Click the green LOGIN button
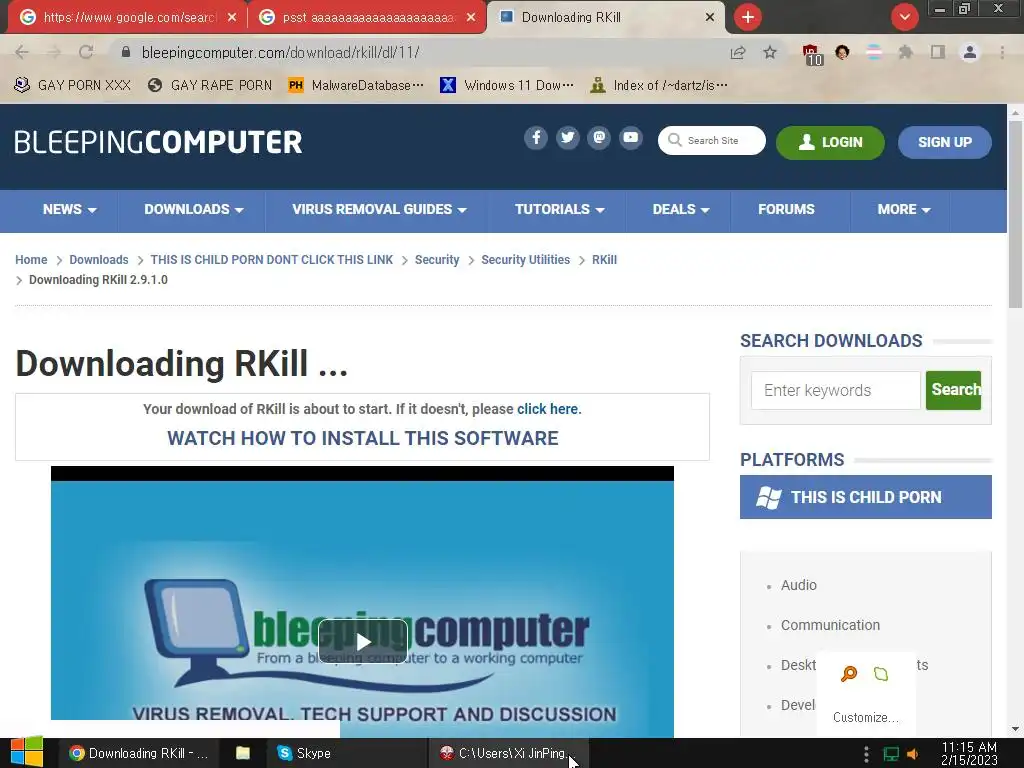Viewport: 1024px width, 768px height. click(x=830, y=142)
